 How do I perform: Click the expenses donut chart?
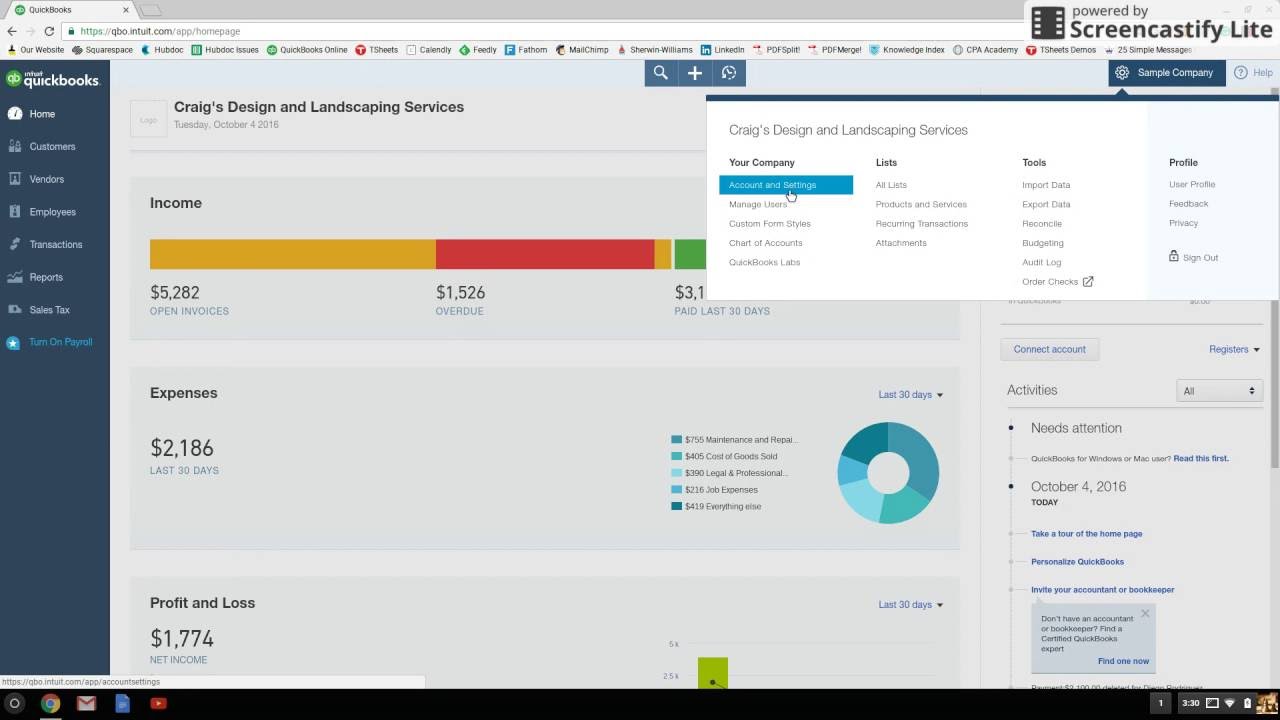coord(888,473)
